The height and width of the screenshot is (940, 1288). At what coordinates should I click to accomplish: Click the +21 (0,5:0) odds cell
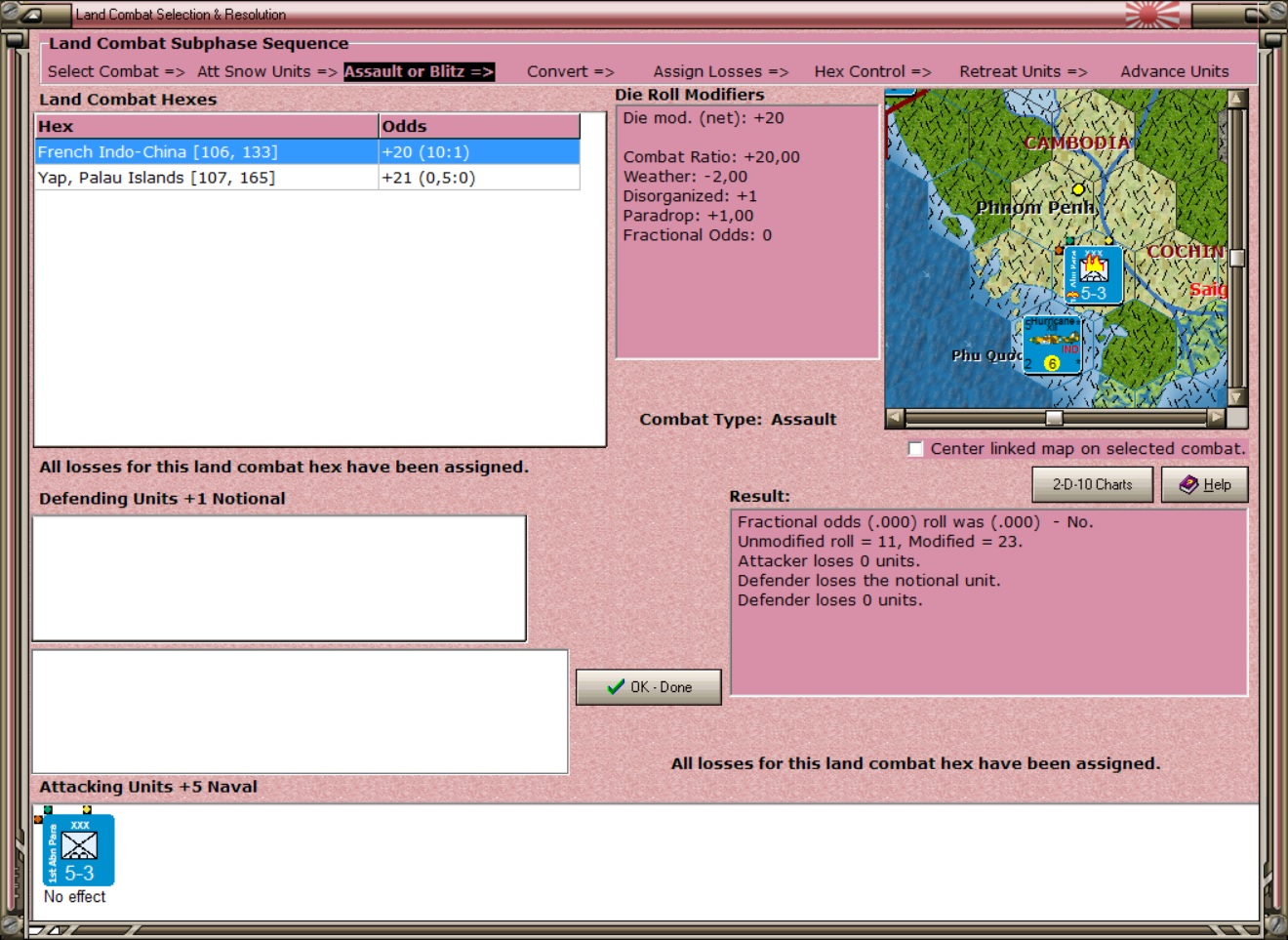click(479, 178)
